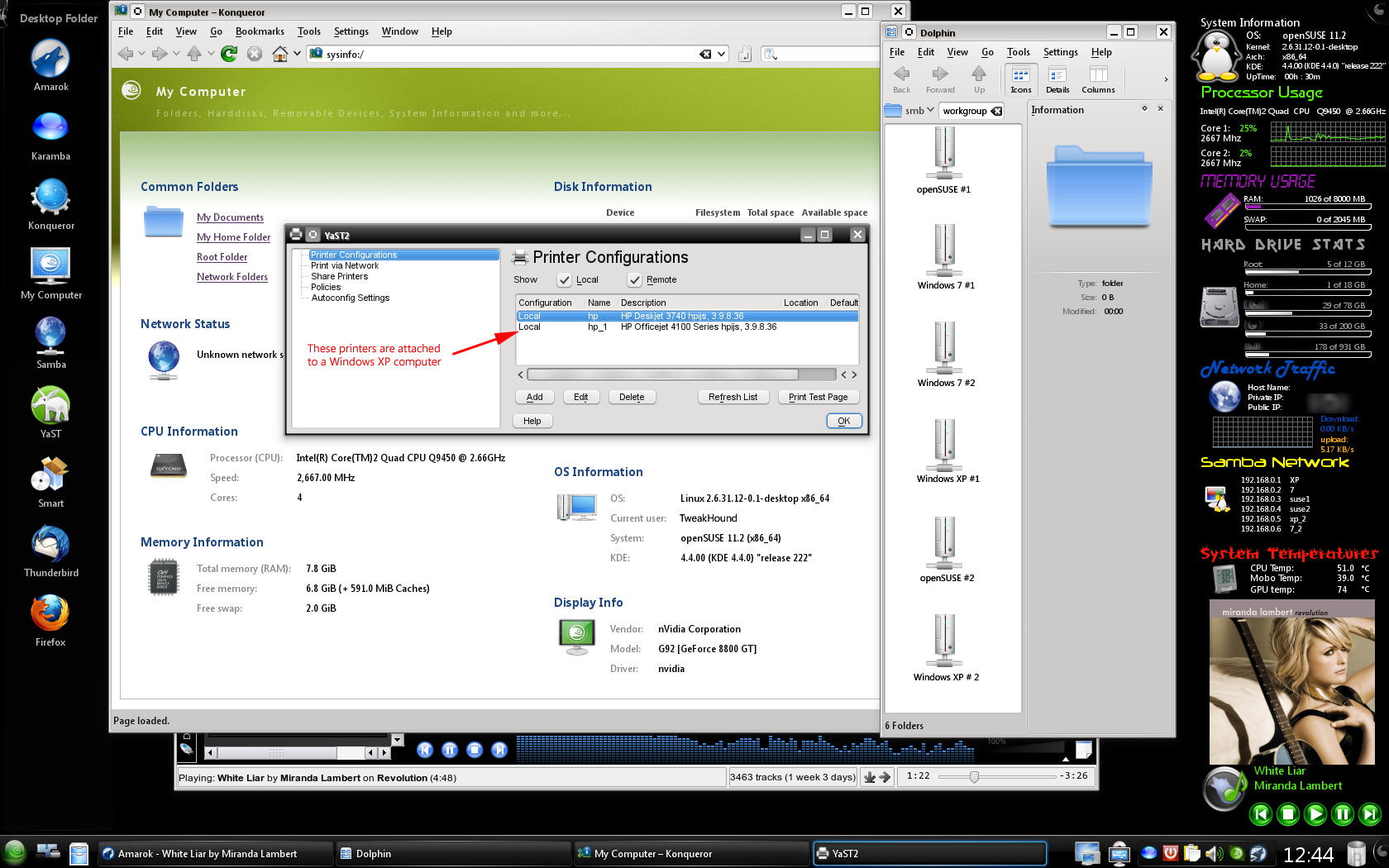Stop playback in Amarok player
Viewport: 1389px width, 868px height.
(475, 750)
